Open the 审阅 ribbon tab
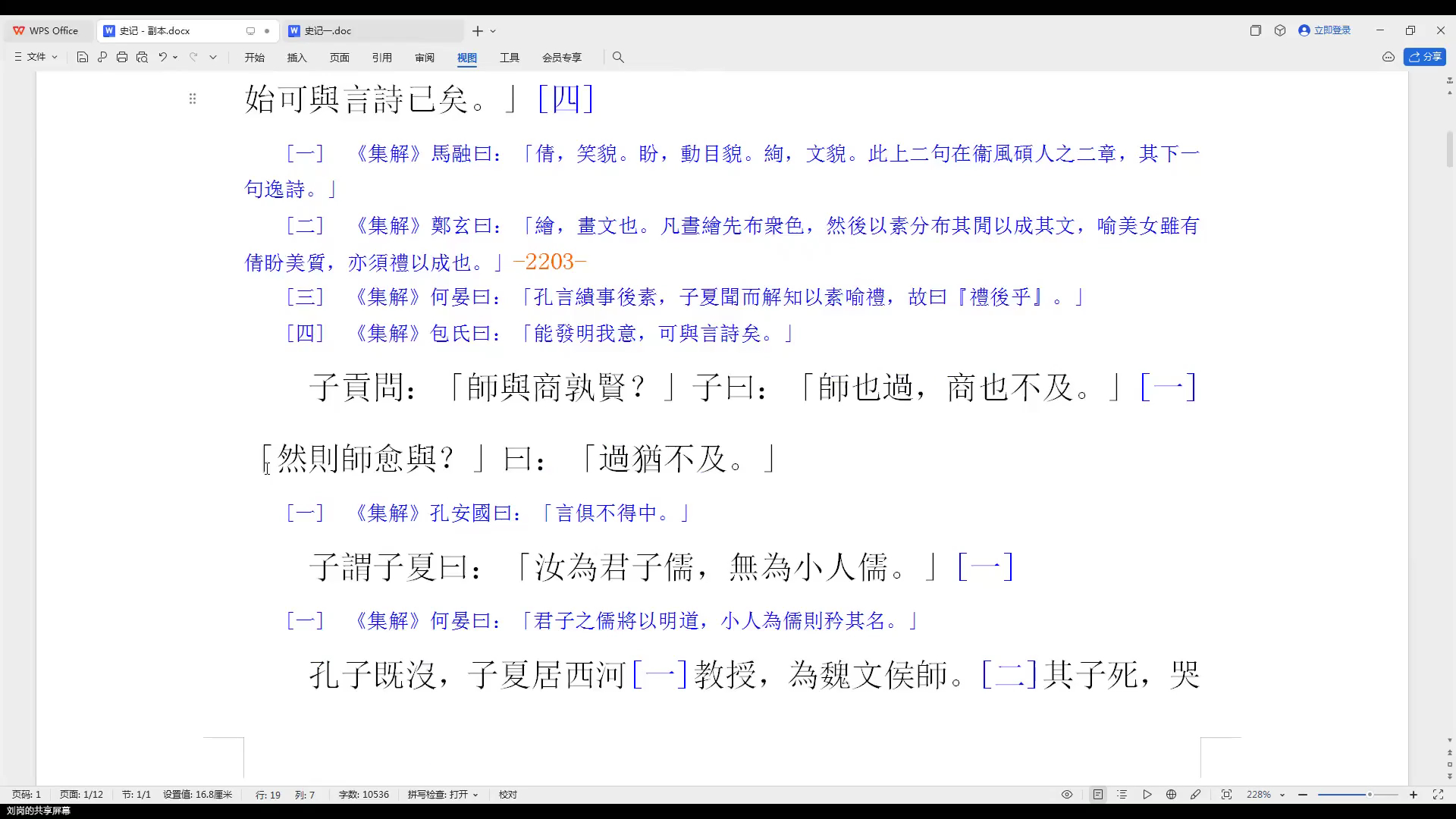 click(x=425, y=58)
